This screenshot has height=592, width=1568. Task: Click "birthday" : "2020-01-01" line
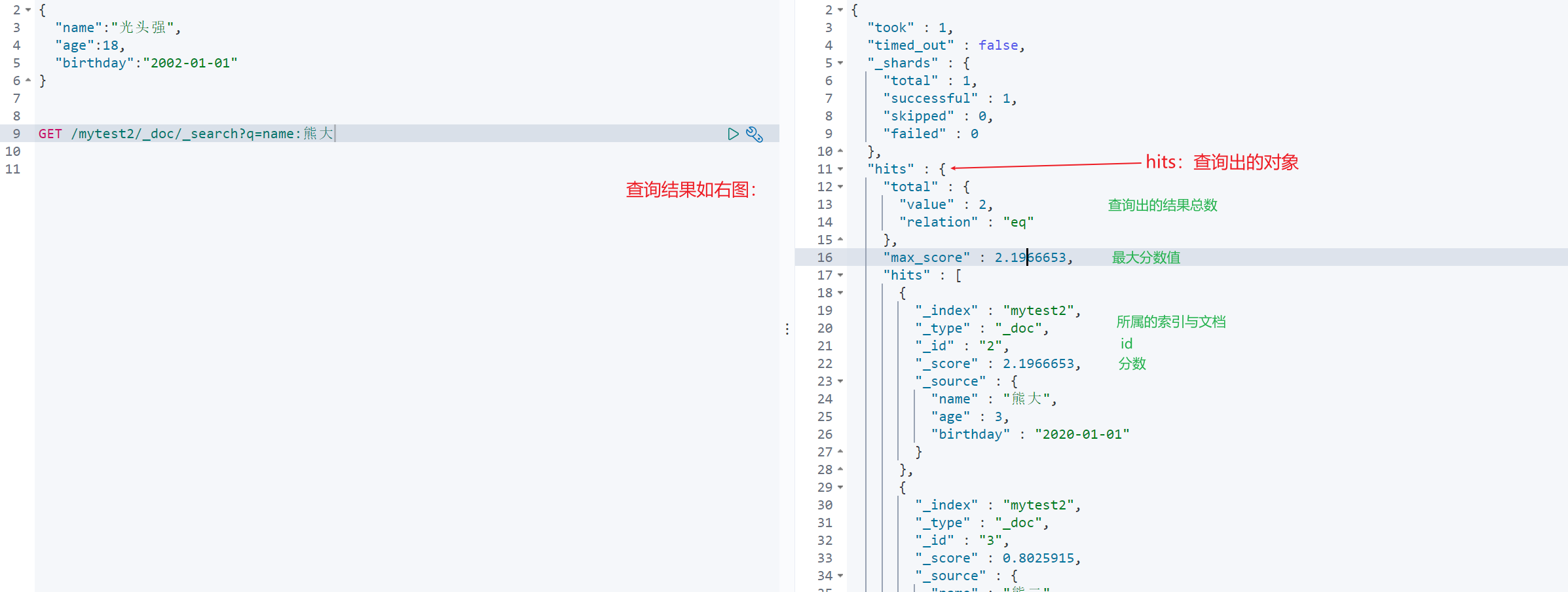[x=1030, y=434]
